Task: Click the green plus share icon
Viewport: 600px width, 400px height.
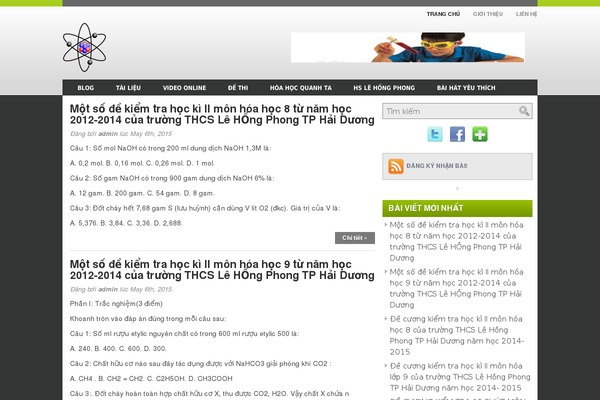Action: [x=480, y=134]
